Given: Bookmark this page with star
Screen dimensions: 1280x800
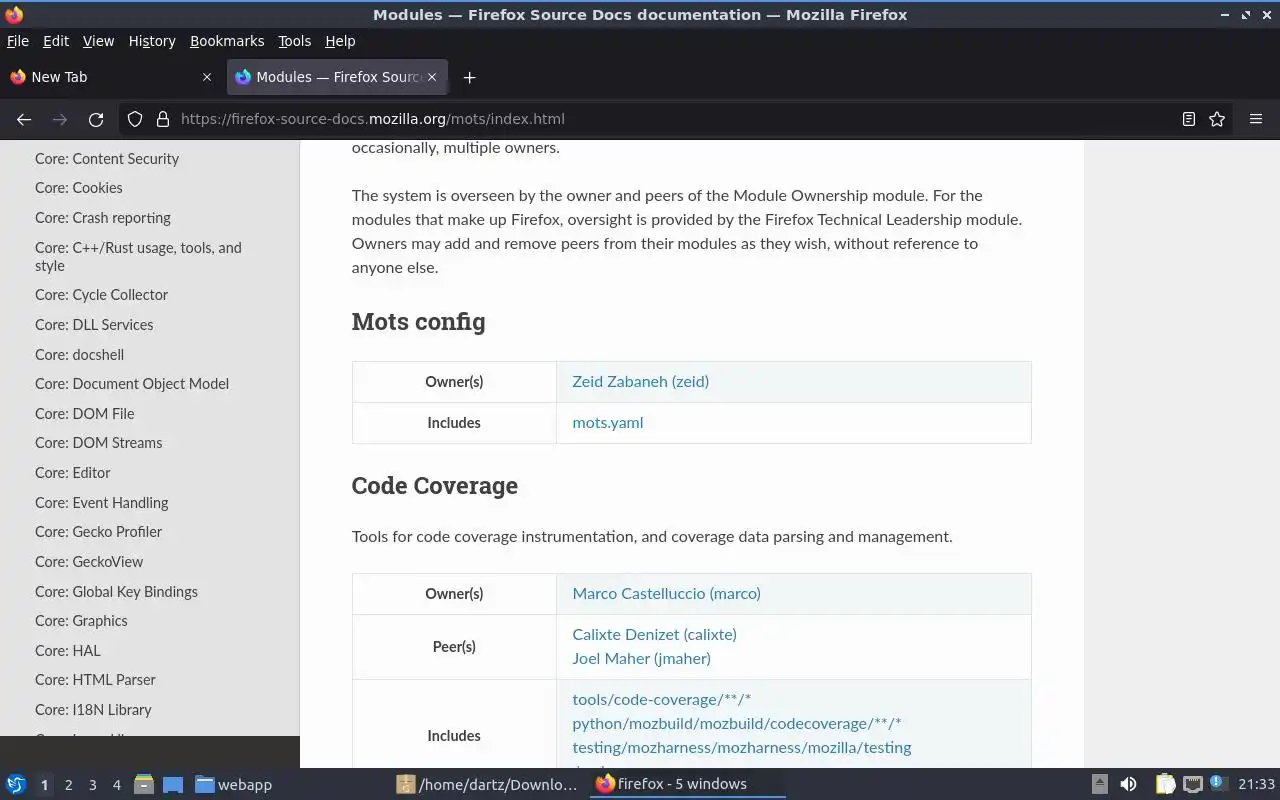Looking at the screenshot, I should pos(1217,119).
